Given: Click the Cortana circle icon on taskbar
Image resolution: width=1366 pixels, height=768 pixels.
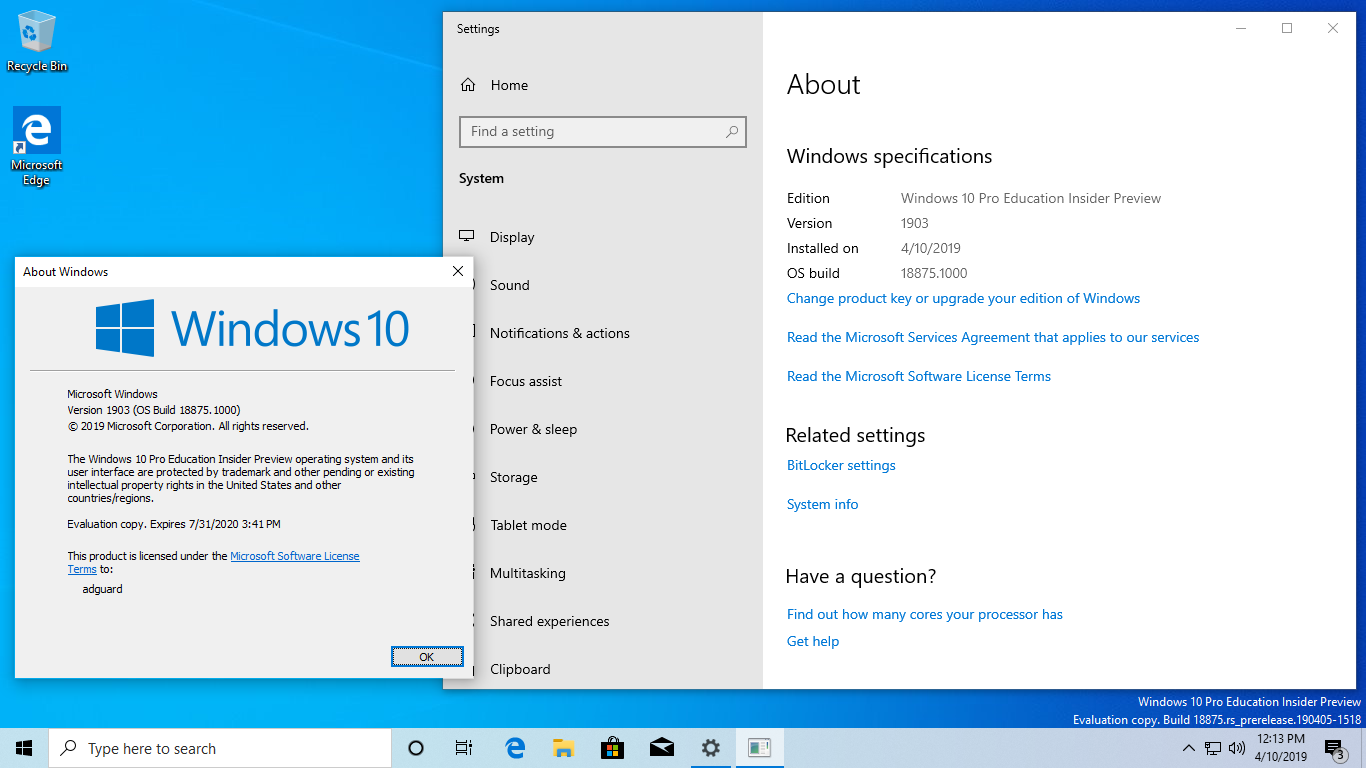Looking at the screenshot, I should [x=416, y=748].
